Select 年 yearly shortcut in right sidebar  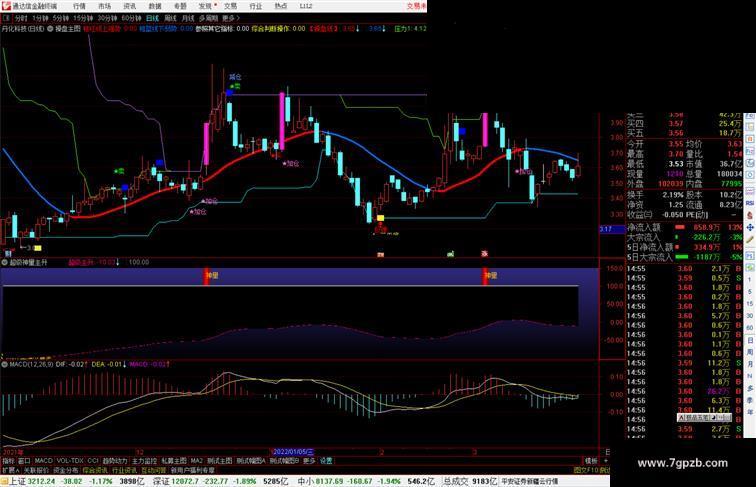pos(750,412)
